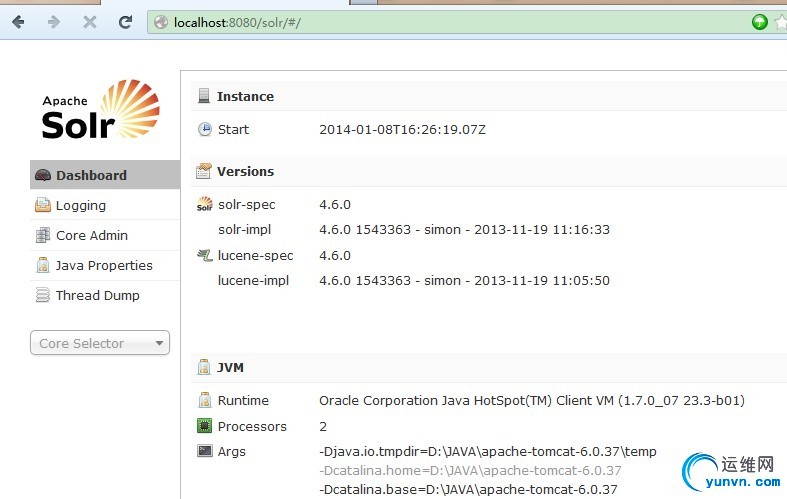Click the Processors chip icon
Screen dimensions: 787x499
click(205, 426)
